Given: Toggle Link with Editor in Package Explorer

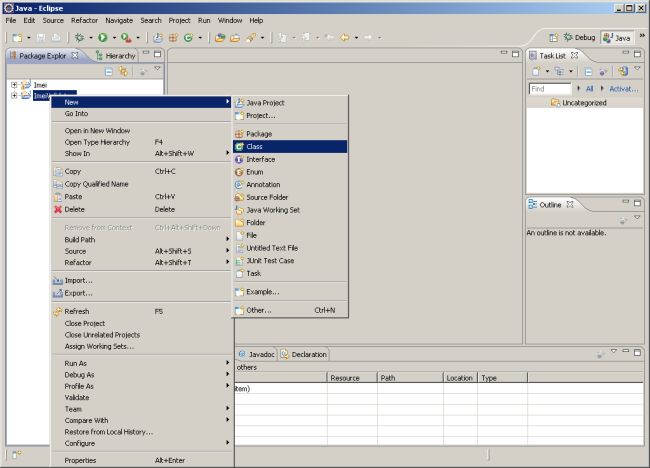Looking at the screenshot, I should pyautogui.click(x=123, y=71).
